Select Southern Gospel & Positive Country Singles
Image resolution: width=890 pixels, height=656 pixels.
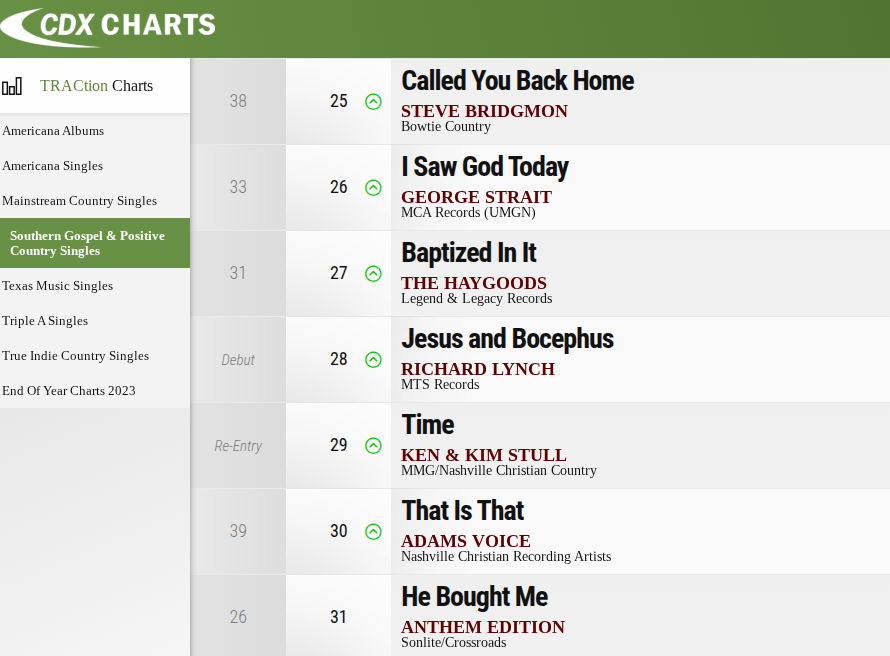(x=87, y=243)
